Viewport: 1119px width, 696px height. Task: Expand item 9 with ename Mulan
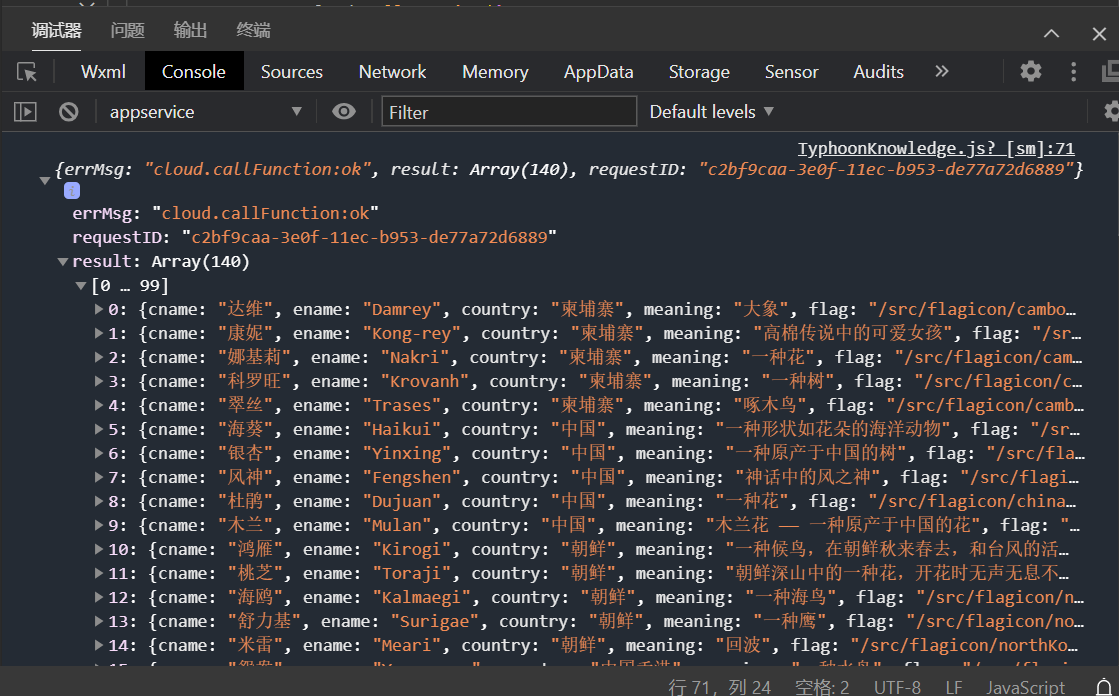[x=99, y=526]
